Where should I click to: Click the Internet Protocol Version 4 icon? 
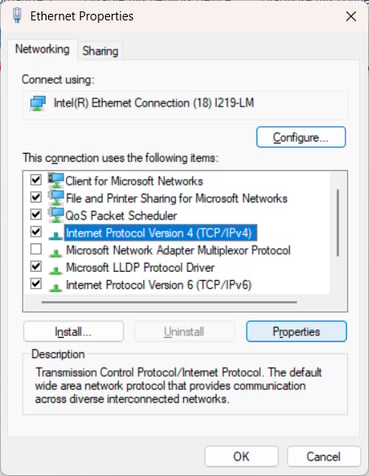[55, 235]
